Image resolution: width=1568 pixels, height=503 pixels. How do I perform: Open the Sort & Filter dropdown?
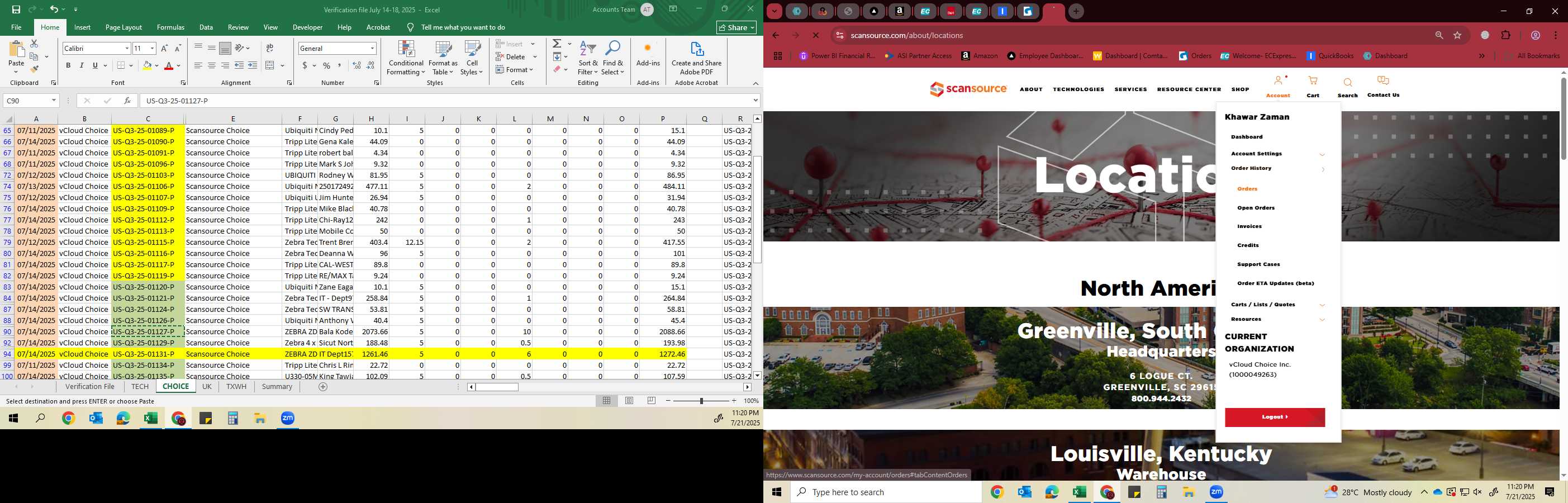pos(588,58)
